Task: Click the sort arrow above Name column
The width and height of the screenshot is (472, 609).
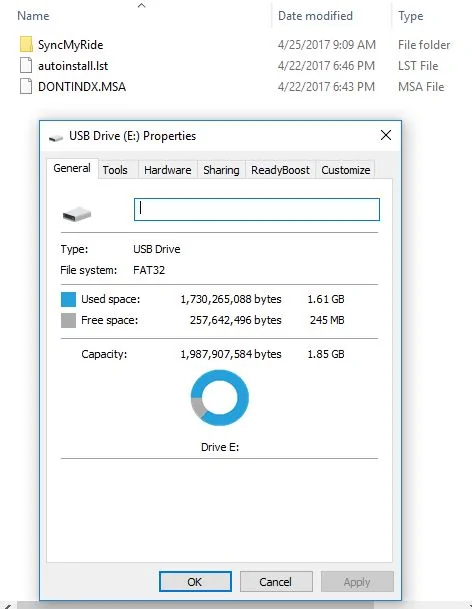Action: 142,5
